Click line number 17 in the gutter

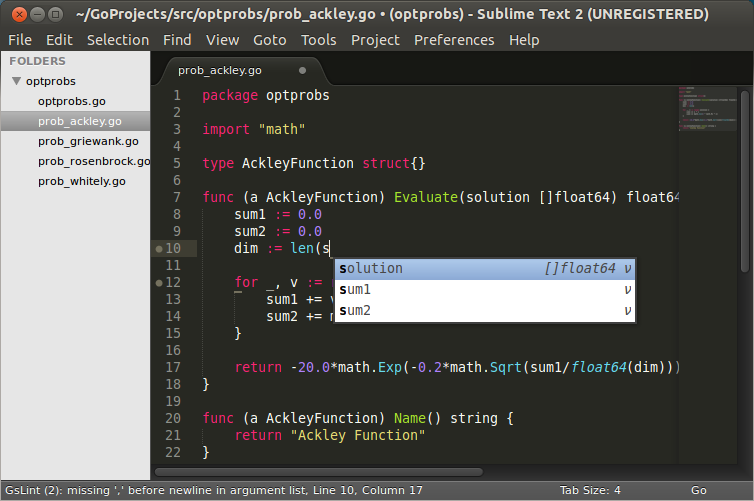pyautogui.click(x=173, y=367)
